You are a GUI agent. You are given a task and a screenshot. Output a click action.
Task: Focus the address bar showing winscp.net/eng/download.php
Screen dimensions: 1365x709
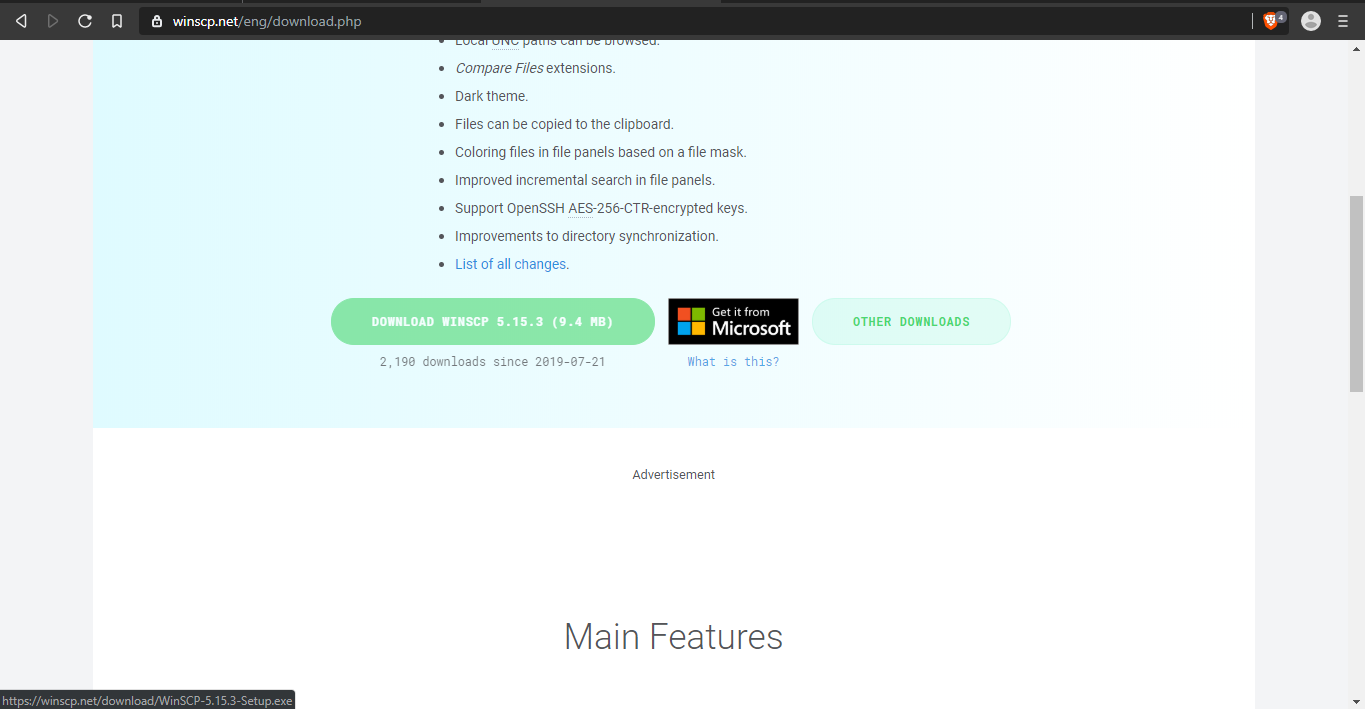pyautogui.click(x=695, y=21)
